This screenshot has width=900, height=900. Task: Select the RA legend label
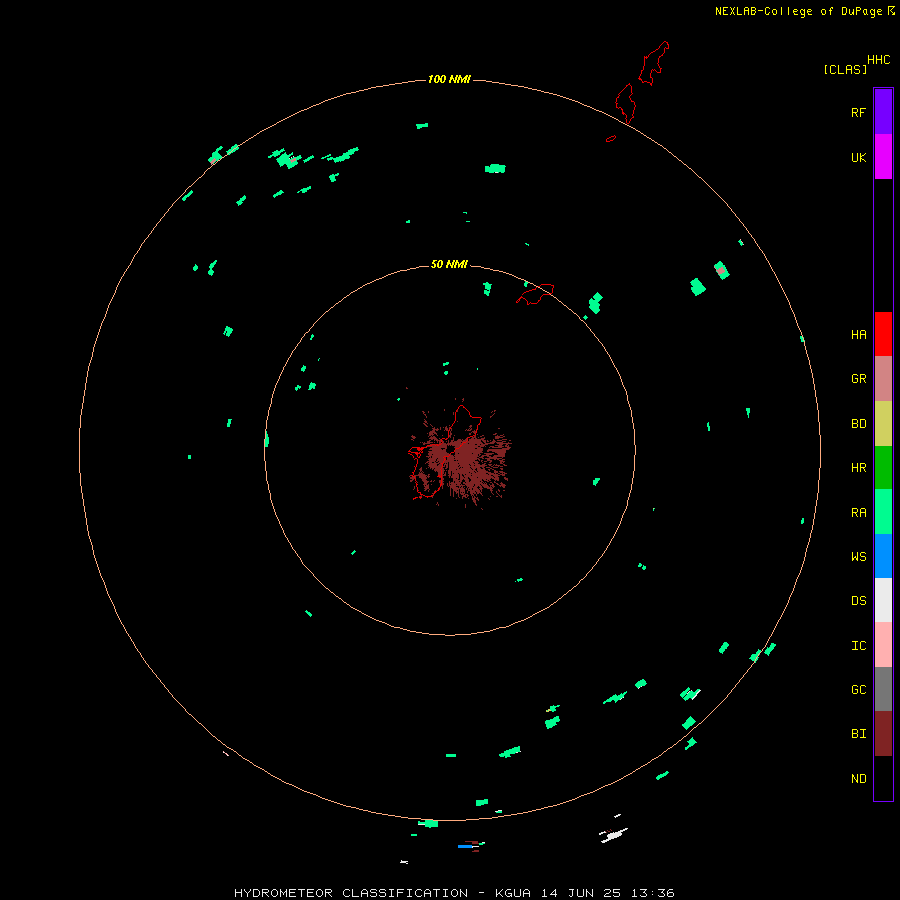pos(858,513)
